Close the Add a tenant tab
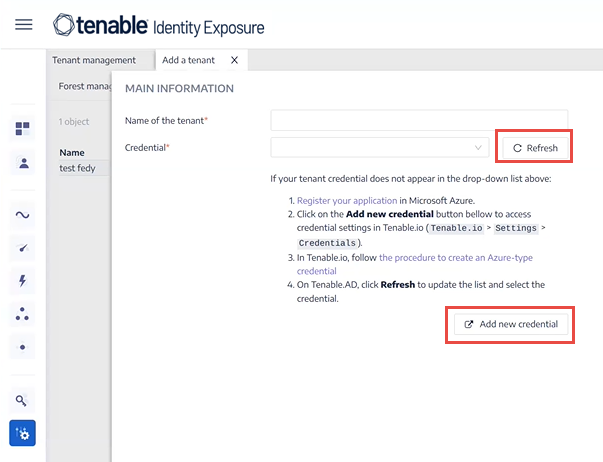 (234, 60)
